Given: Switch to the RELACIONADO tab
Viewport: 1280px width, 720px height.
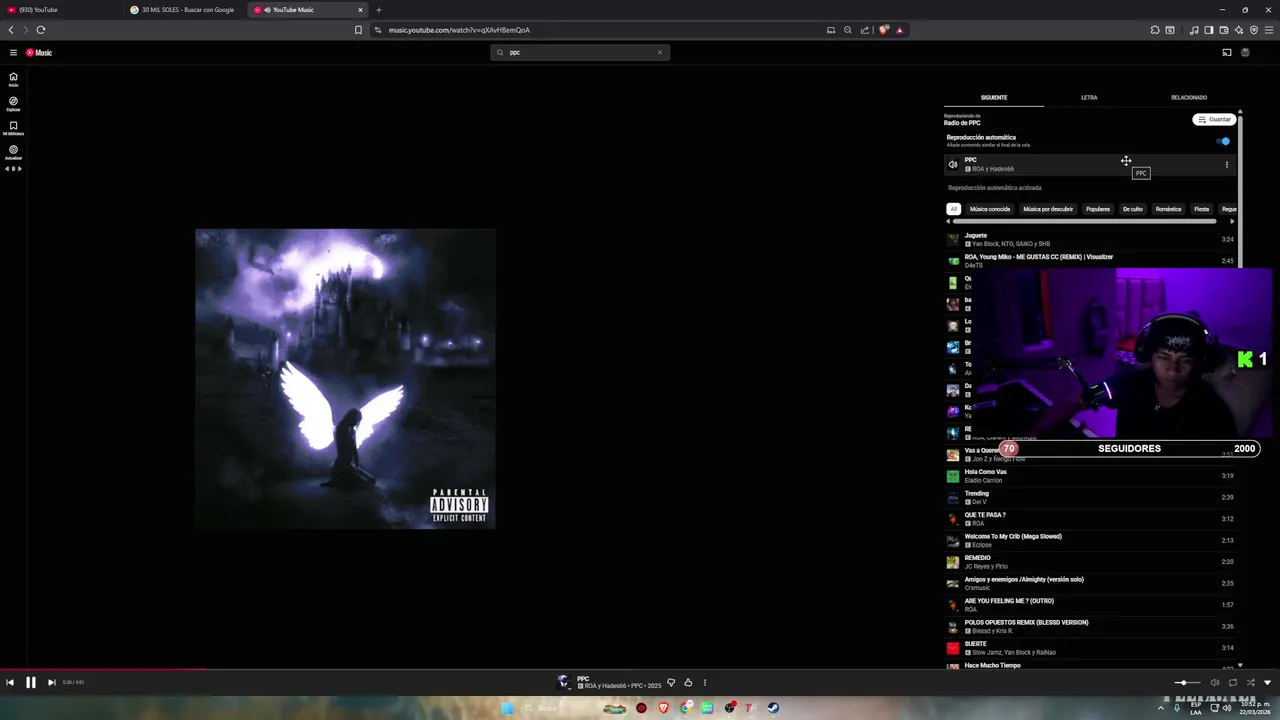Looking at the screenshot, I should click(x=1189, y=98).
